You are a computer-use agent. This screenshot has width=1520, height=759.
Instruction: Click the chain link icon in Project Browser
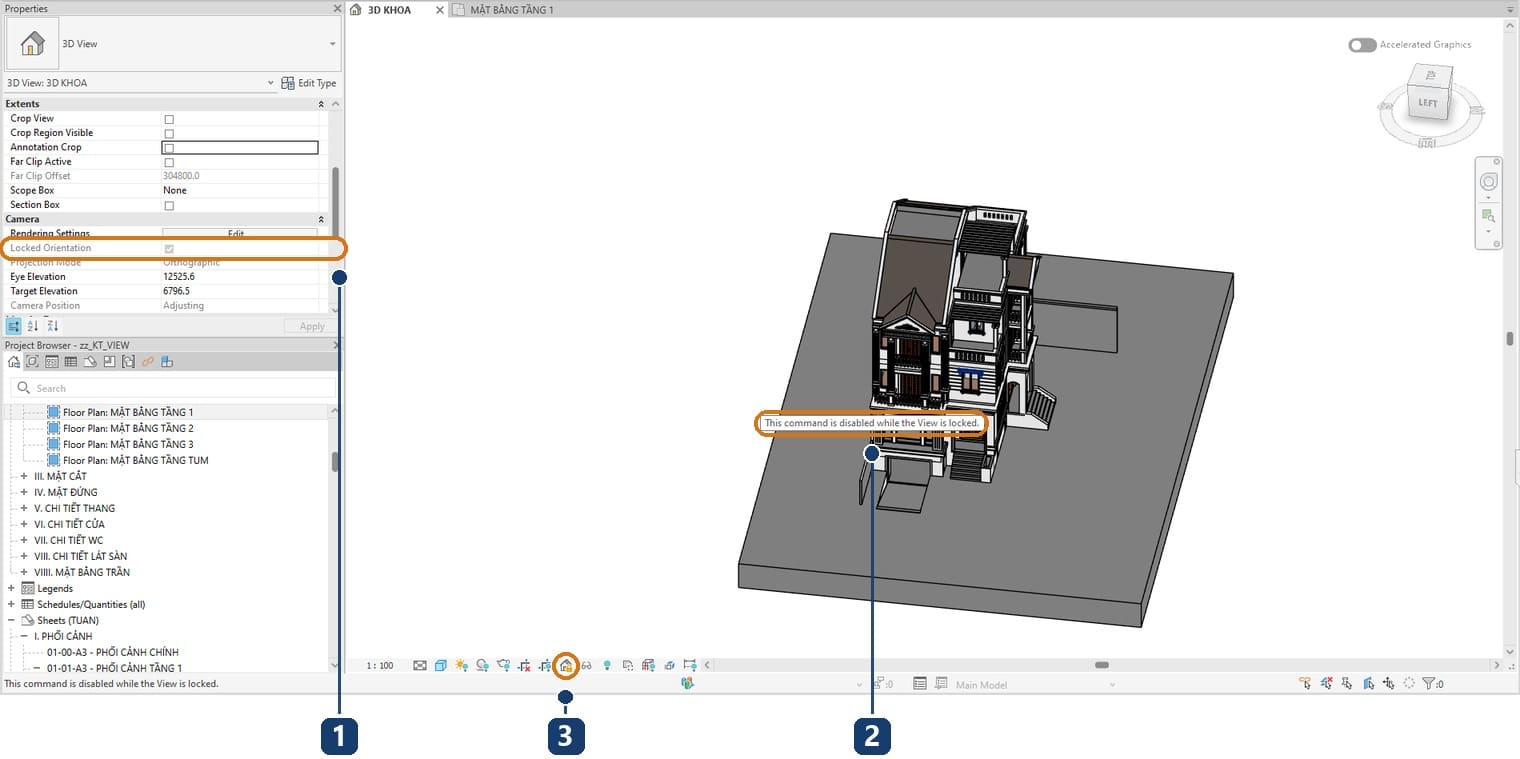148,362
